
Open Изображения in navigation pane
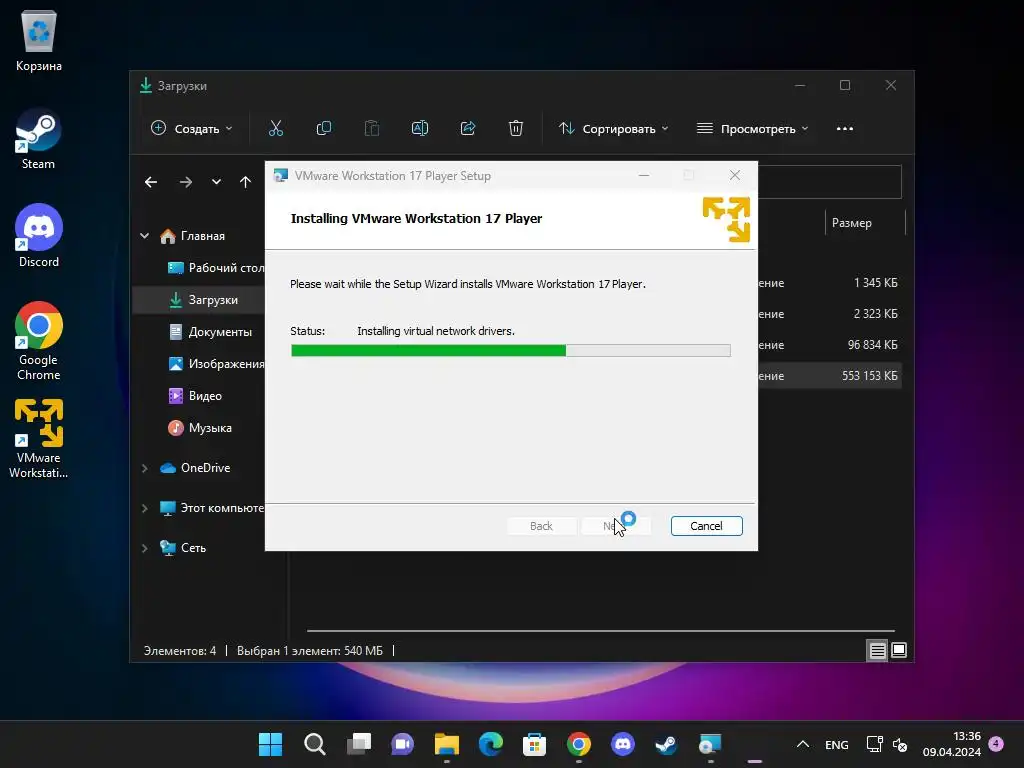tap(216, 364)
